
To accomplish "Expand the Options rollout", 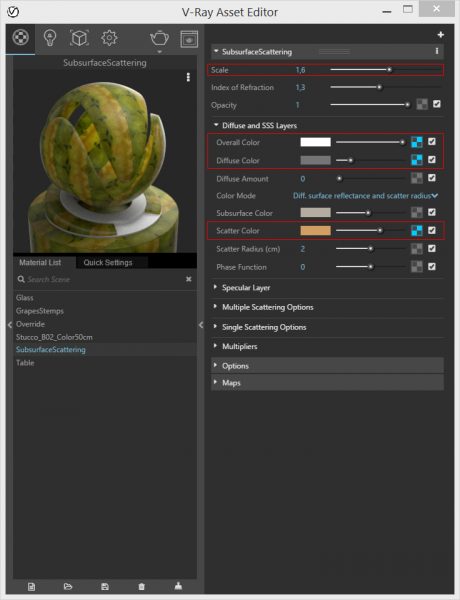I will click(x=215, y=365).
